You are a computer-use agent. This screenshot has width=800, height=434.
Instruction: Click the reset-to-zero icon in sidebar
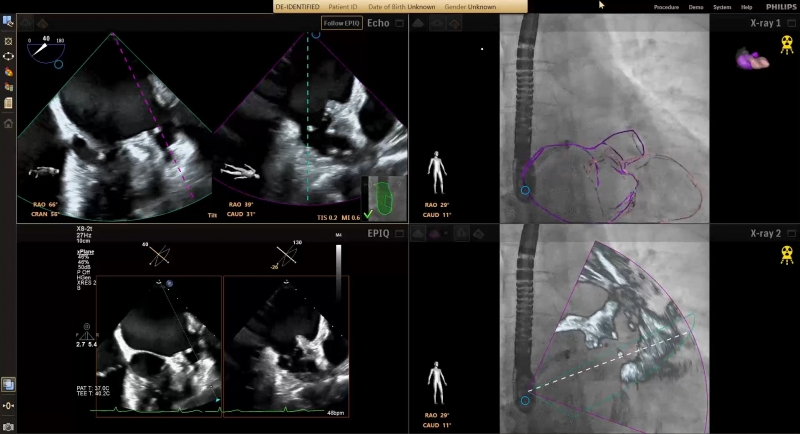(x=8, y=406)
